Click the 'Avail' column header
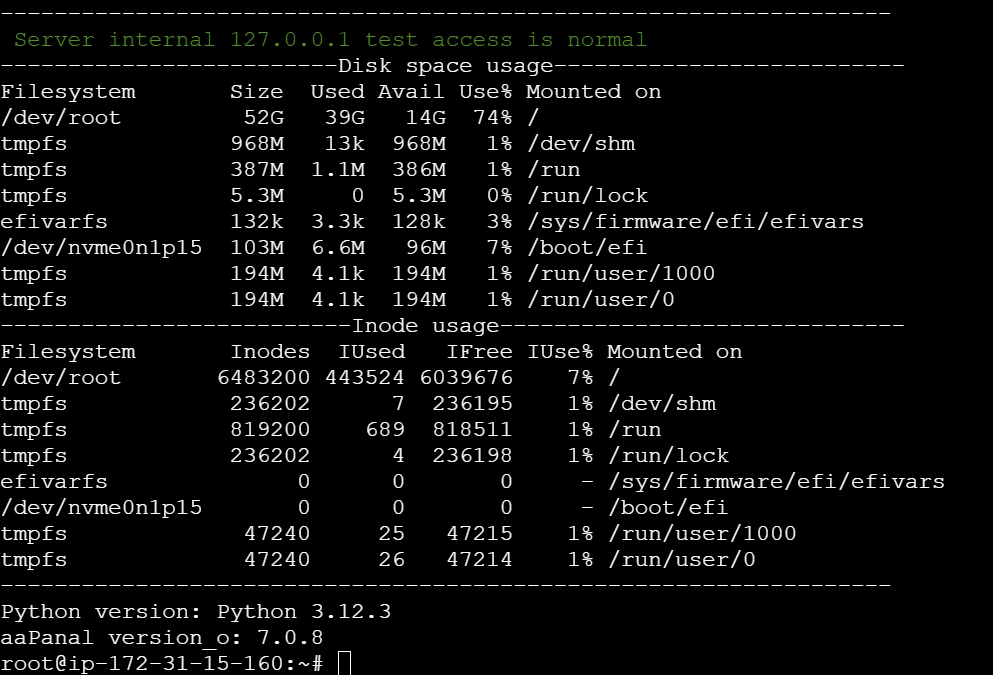 coord(411,92)
